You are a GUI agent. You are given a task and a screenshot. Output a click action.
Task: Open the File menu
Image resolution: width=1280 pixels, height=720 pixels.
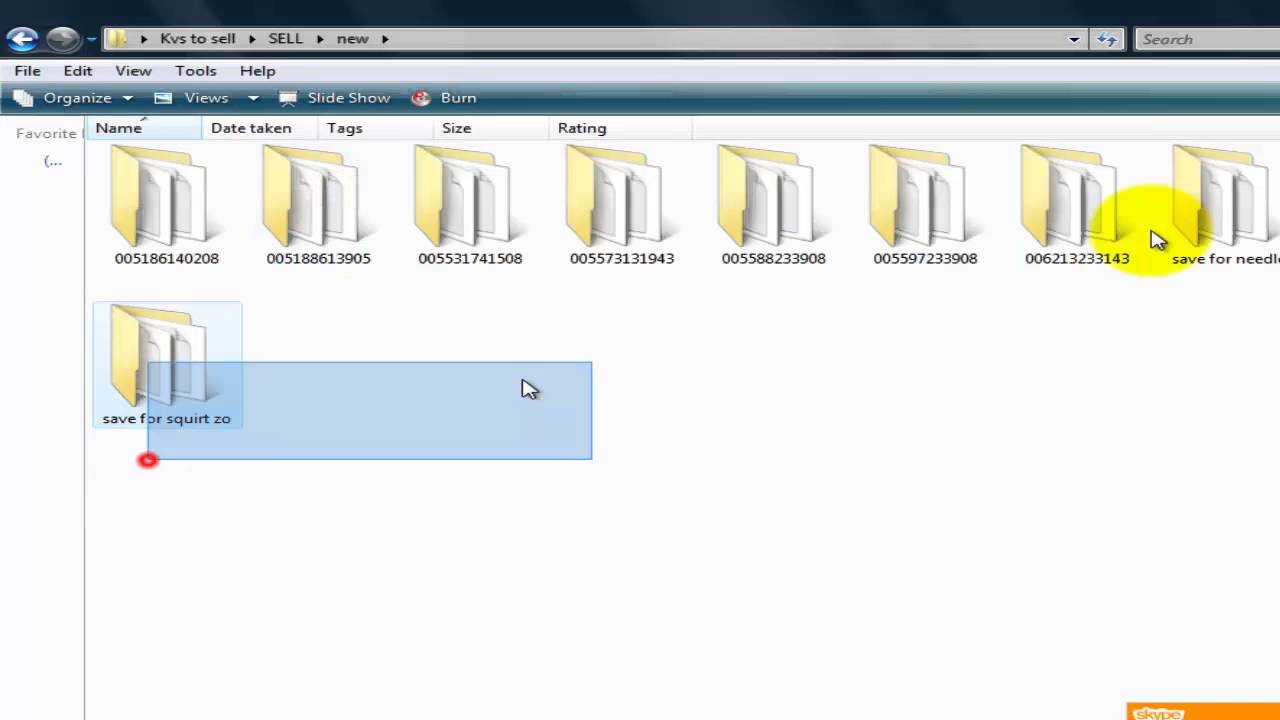(27, 71)
